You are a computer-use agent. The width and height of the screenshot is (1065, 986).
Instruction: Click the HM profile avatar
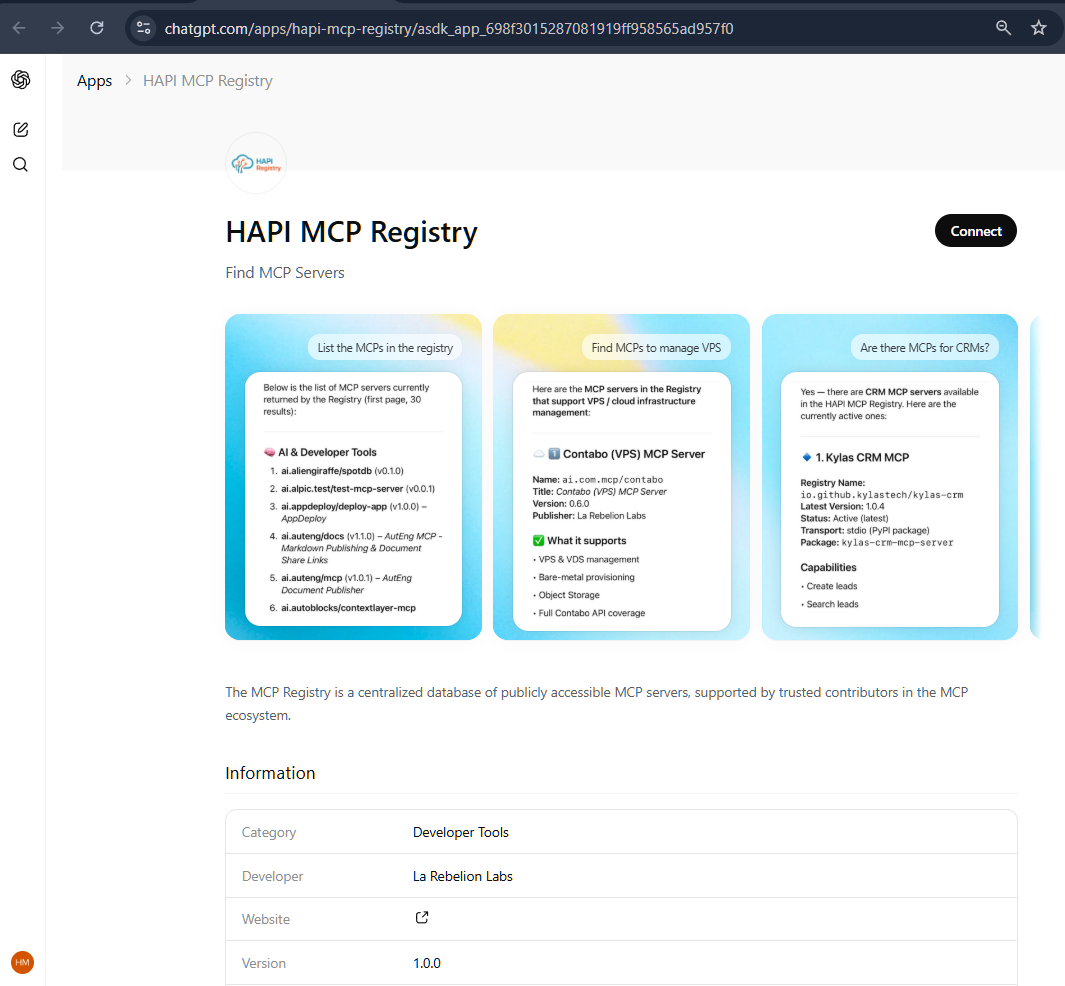21,962
